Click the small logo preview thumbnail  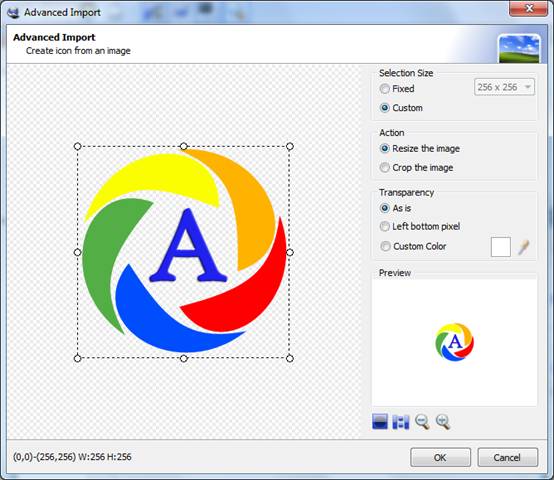[454, 342]
